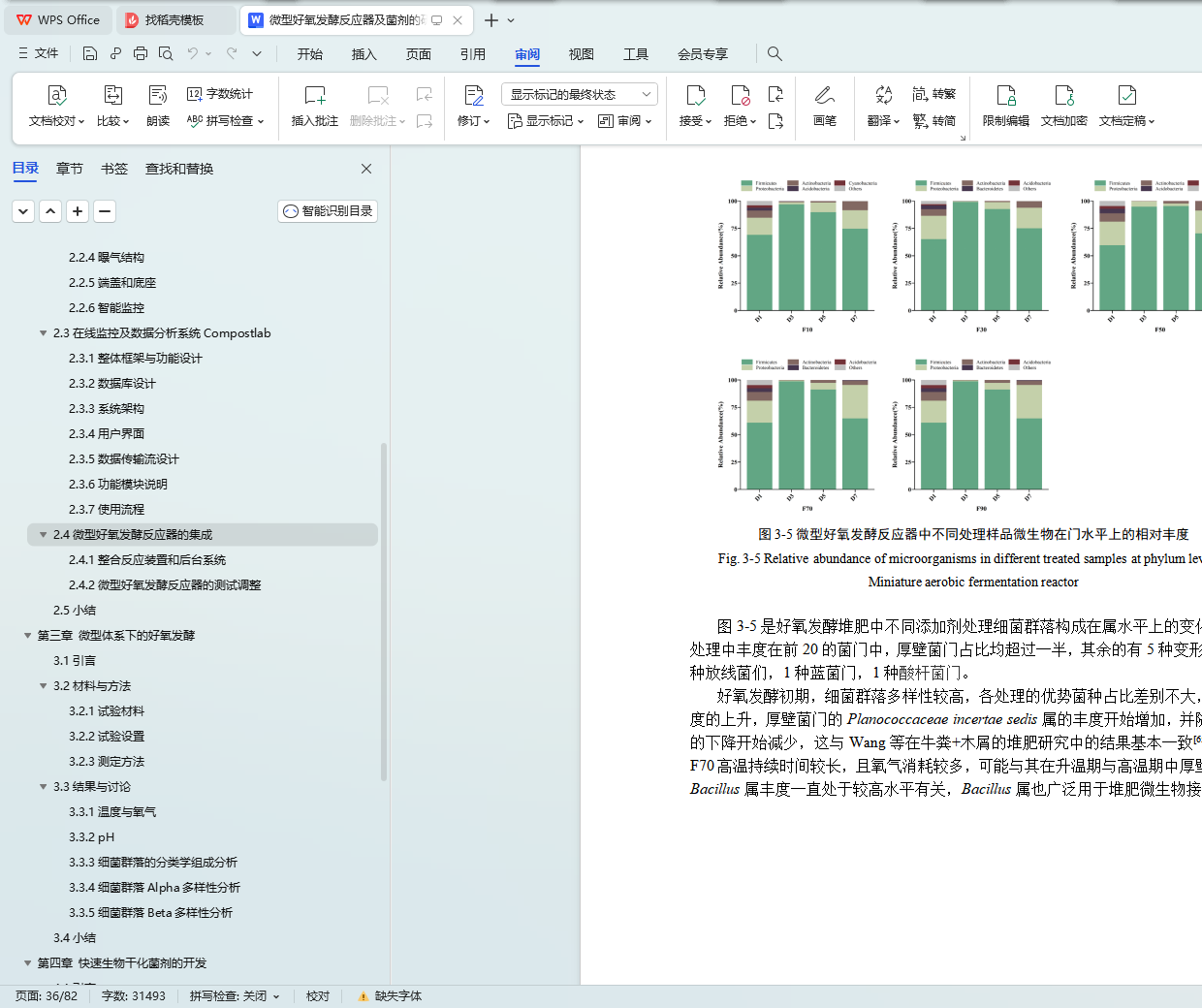Click 校对 in the status bar
This screenshot has width=1202, height=1008.
point(318,996)
